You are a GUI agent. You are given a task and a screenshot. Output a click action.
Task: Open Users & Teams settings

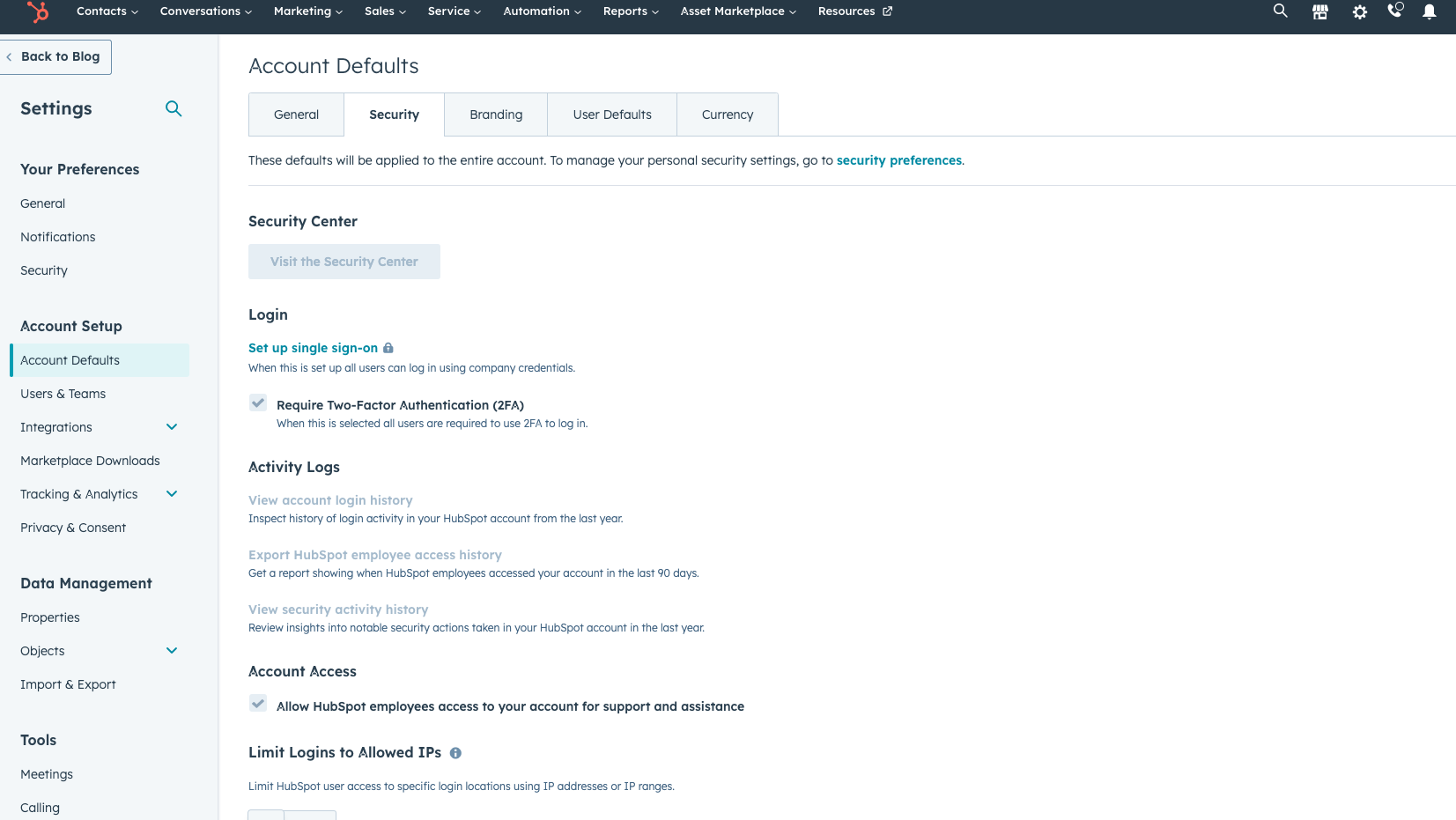(x=63, y=394)
